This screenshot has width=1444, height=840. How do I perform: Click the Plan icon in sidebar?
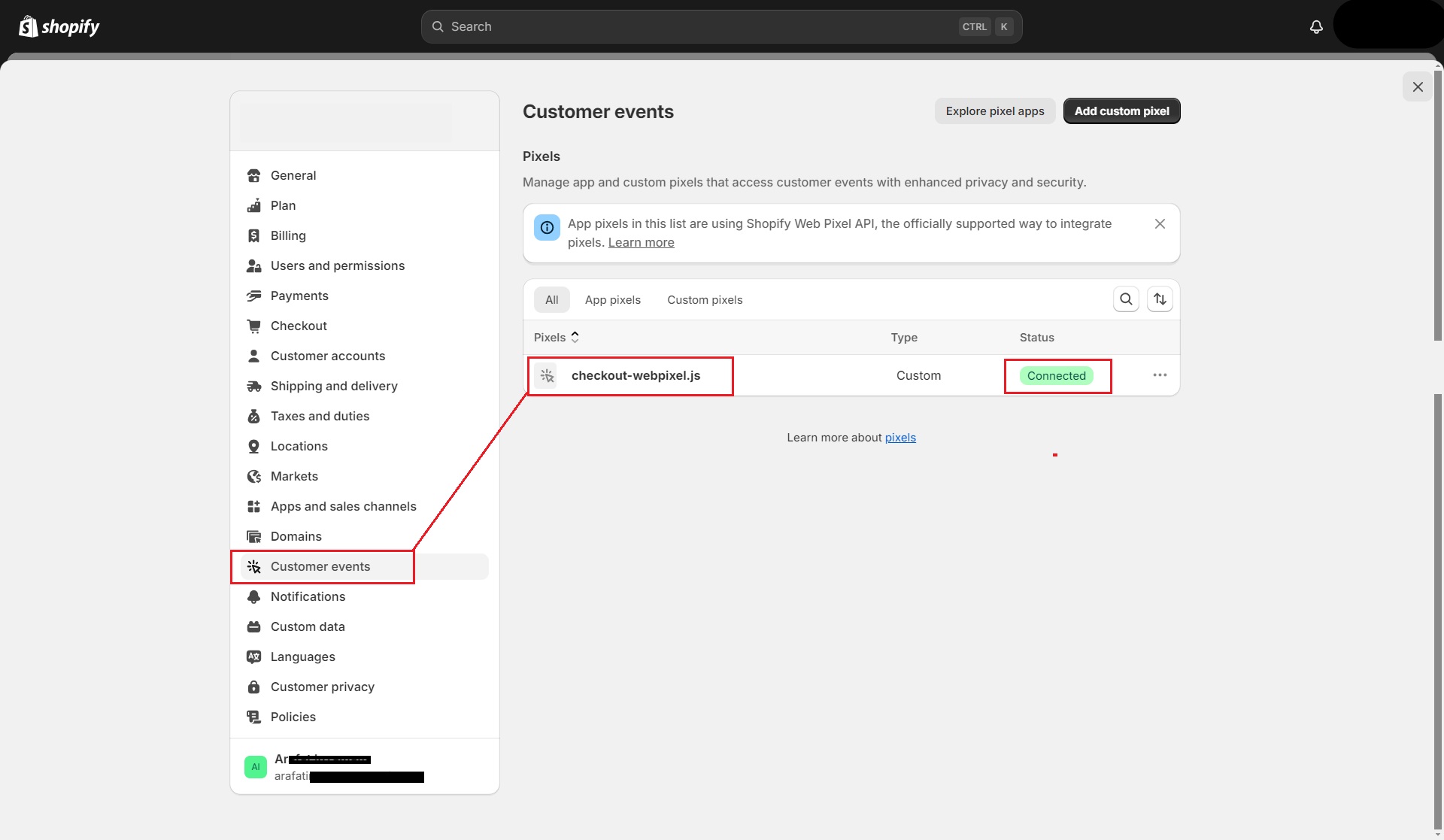coord(254,205)
